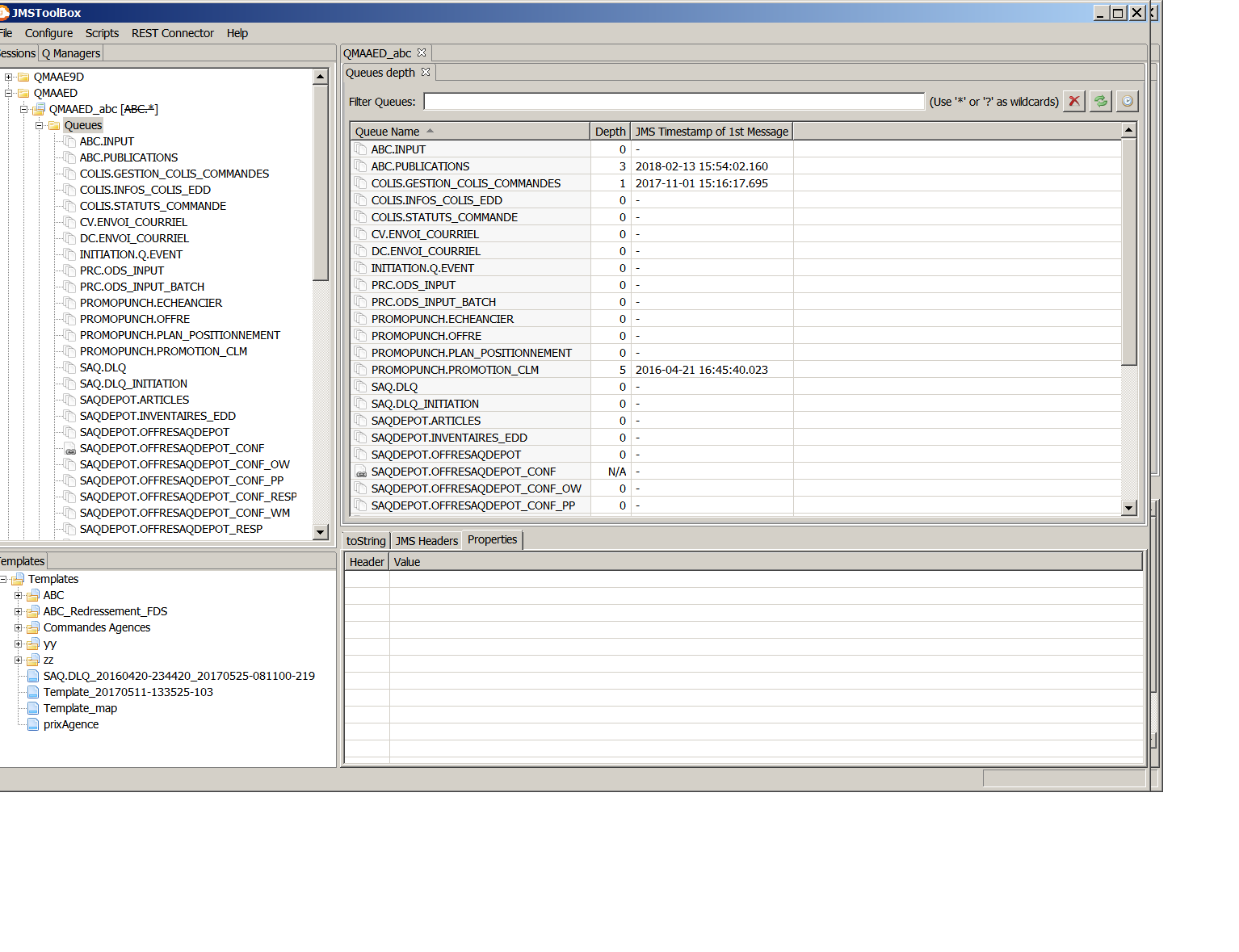
Task: Select the Template_20170511-133525-103 template
Action: point(128,692)
